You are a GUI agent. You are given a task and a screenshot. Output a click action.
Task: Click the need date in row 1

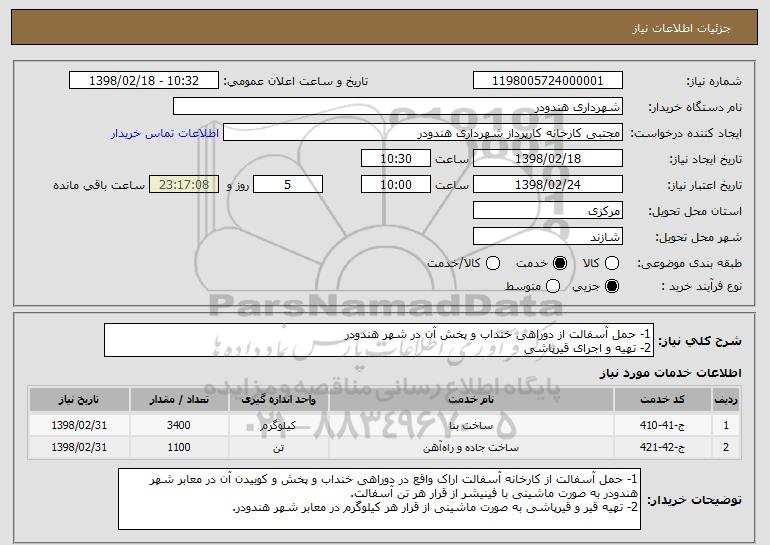click(79, 425)
